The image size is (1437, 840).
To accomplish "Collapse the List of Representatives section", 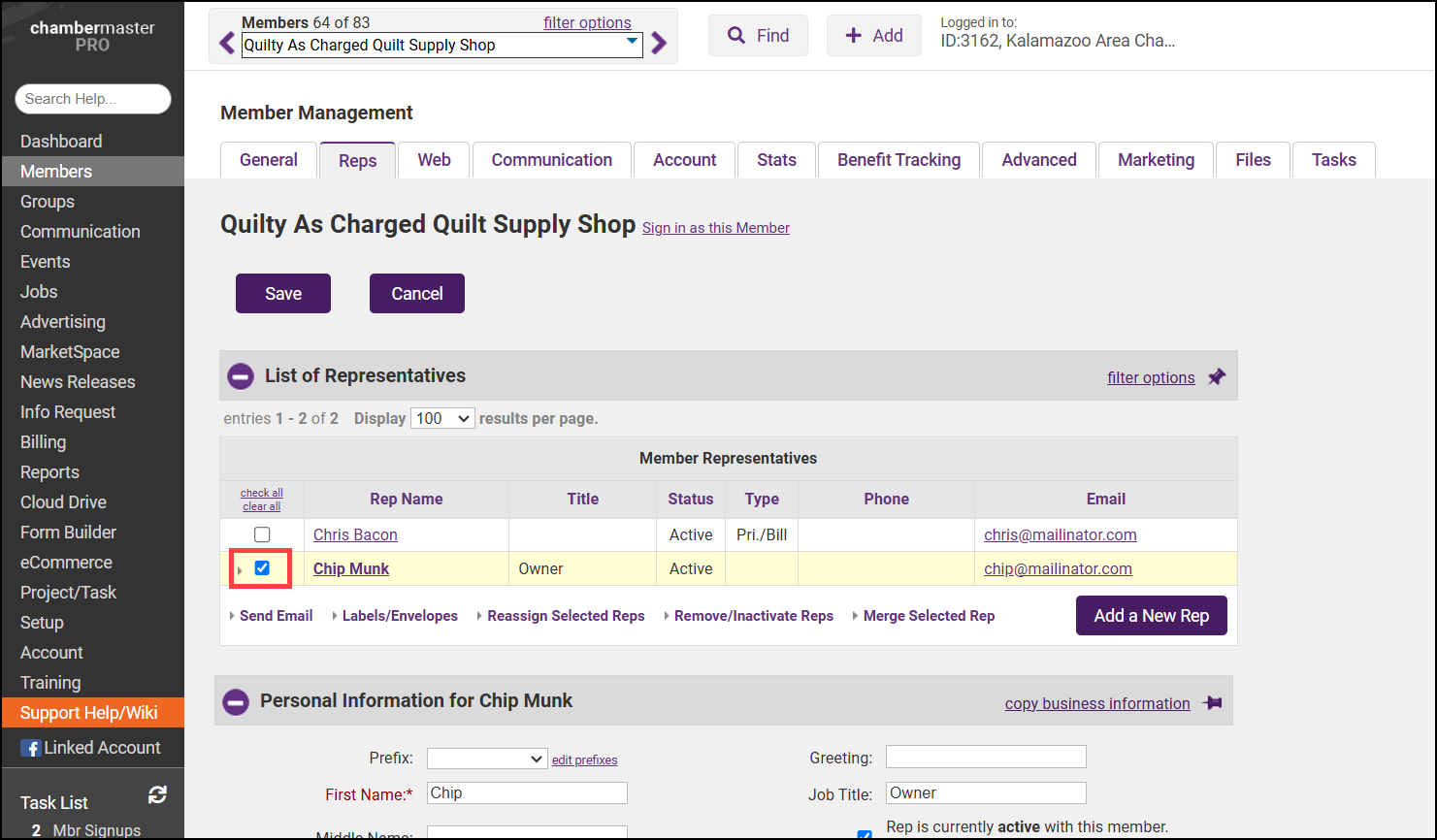I will (x=241, y=376).
